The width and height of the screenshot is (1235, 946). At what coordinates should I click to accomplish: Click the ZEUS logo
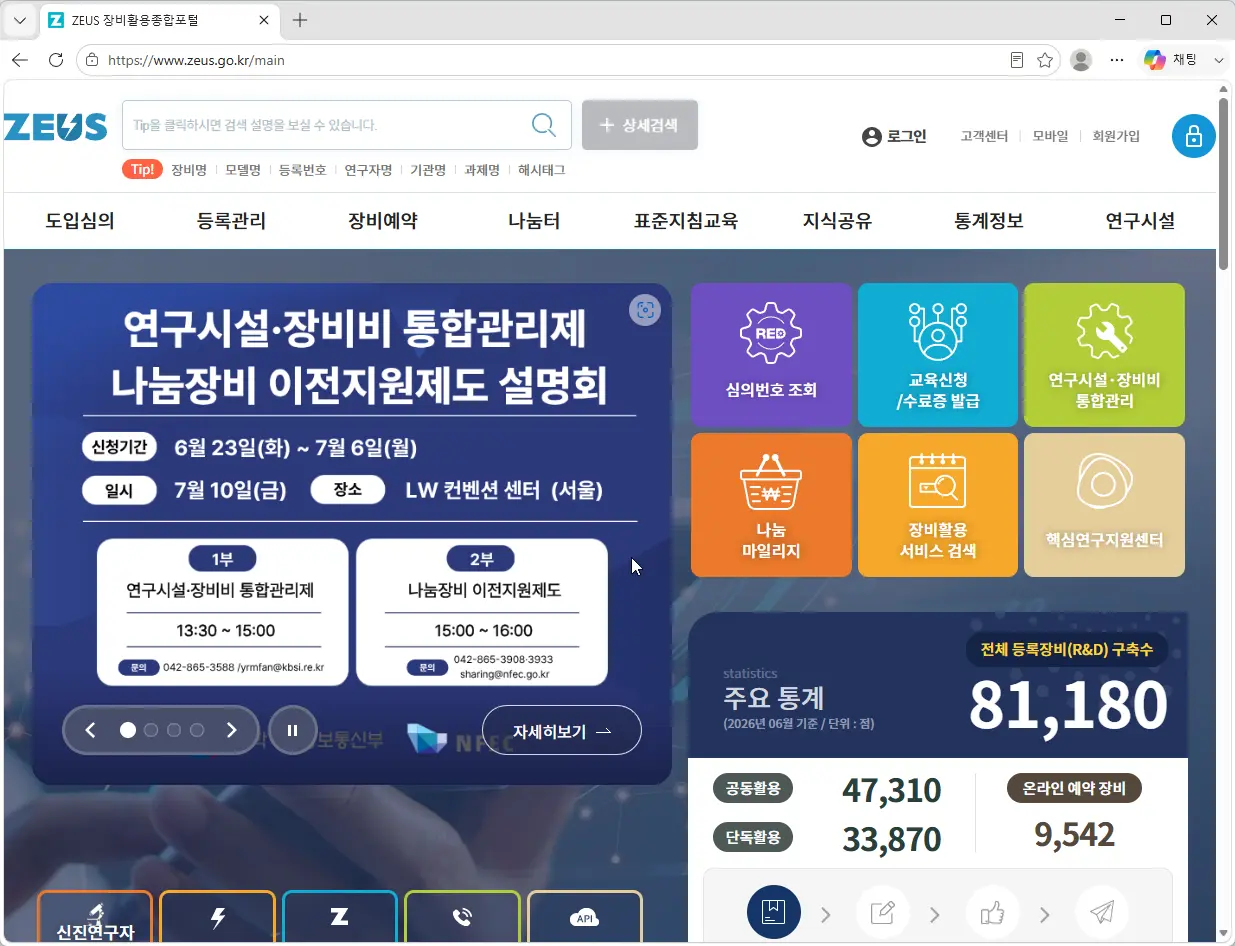click(55, 126)
